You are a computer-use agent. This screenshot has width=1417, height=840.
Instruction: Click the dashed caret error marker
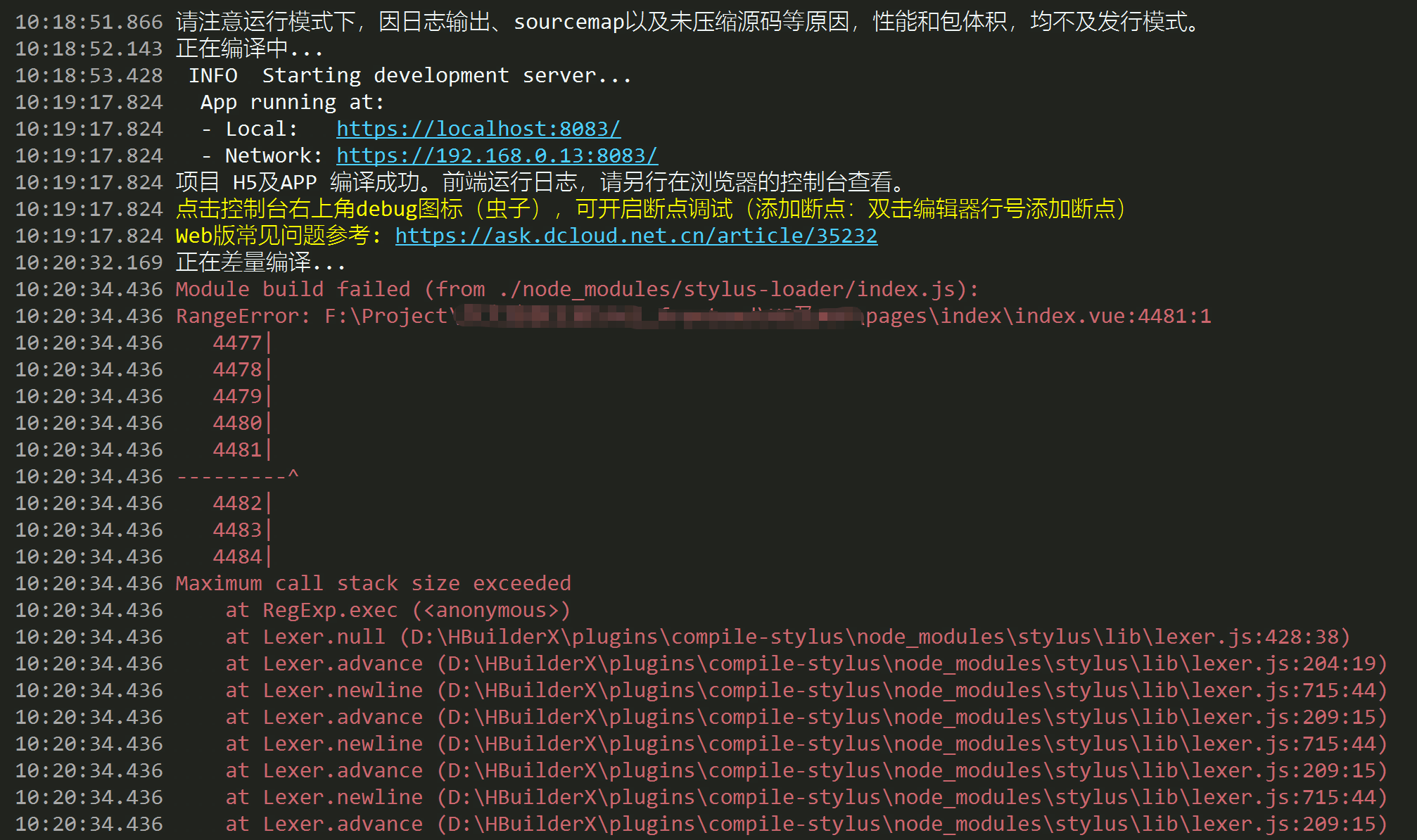[x=238, y=477]
